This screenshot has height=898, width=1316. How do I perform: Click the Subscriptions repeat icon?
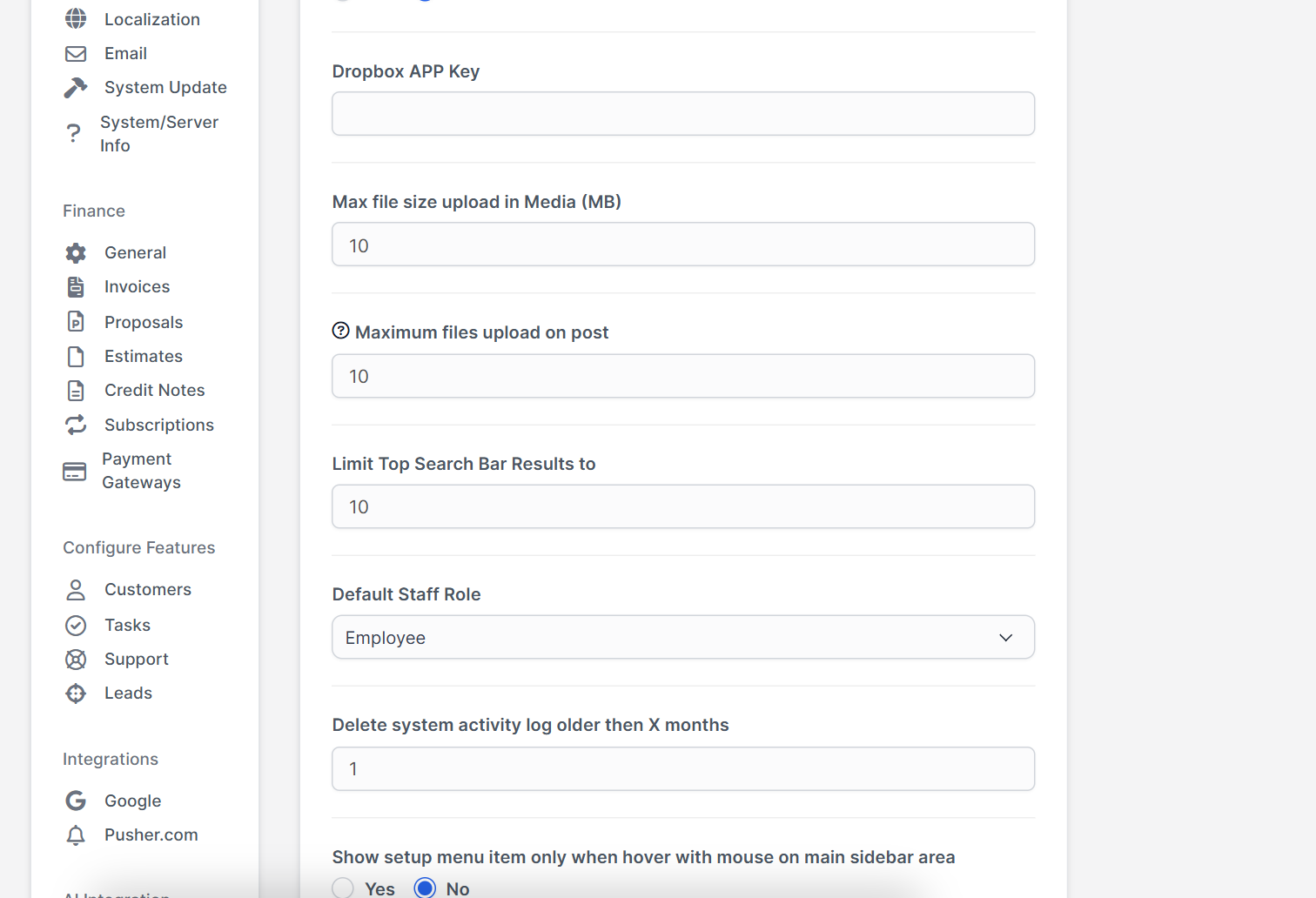[x=76, y=425]
